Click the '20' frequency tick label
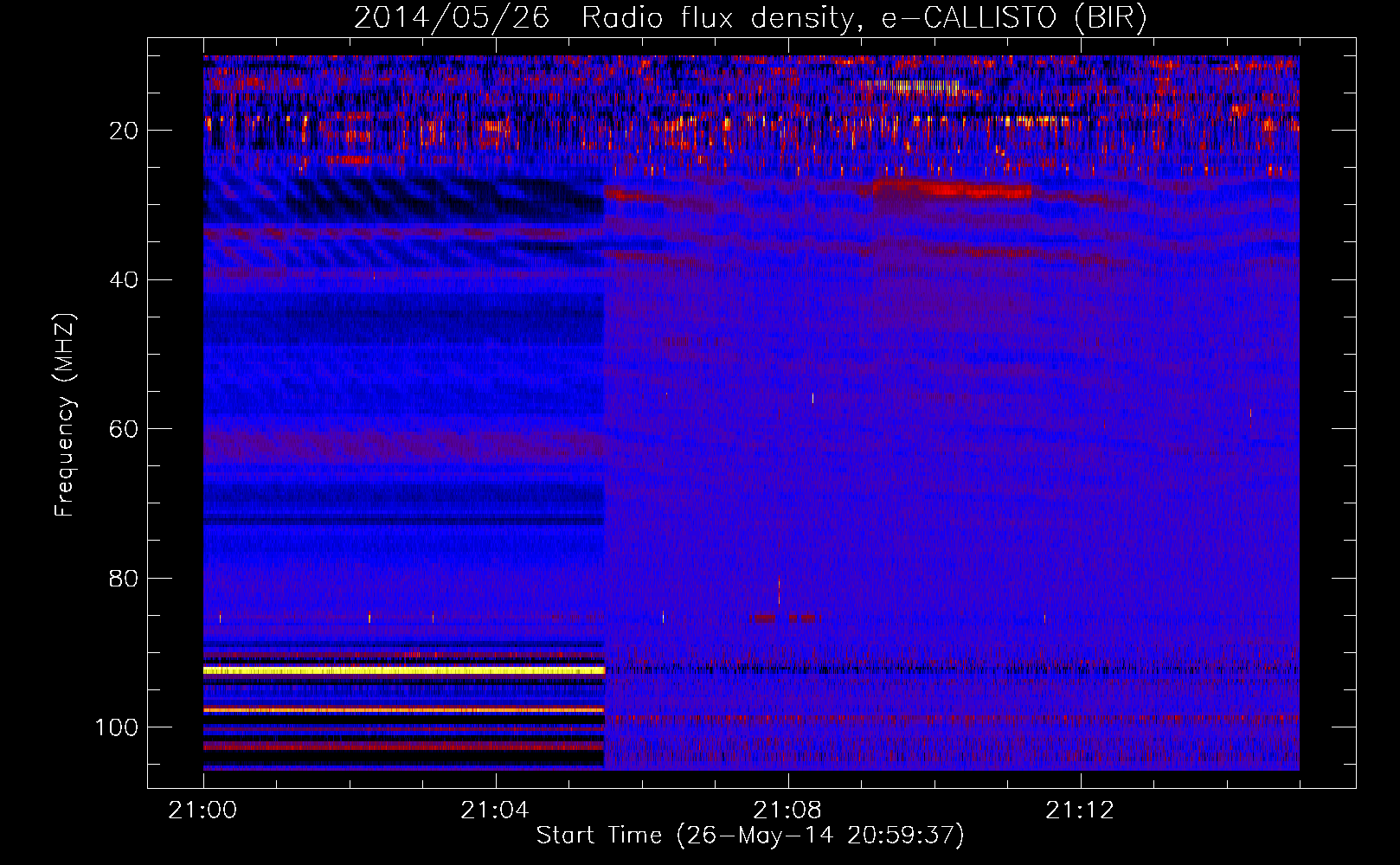1400x865 pixels. pos(125,131)
